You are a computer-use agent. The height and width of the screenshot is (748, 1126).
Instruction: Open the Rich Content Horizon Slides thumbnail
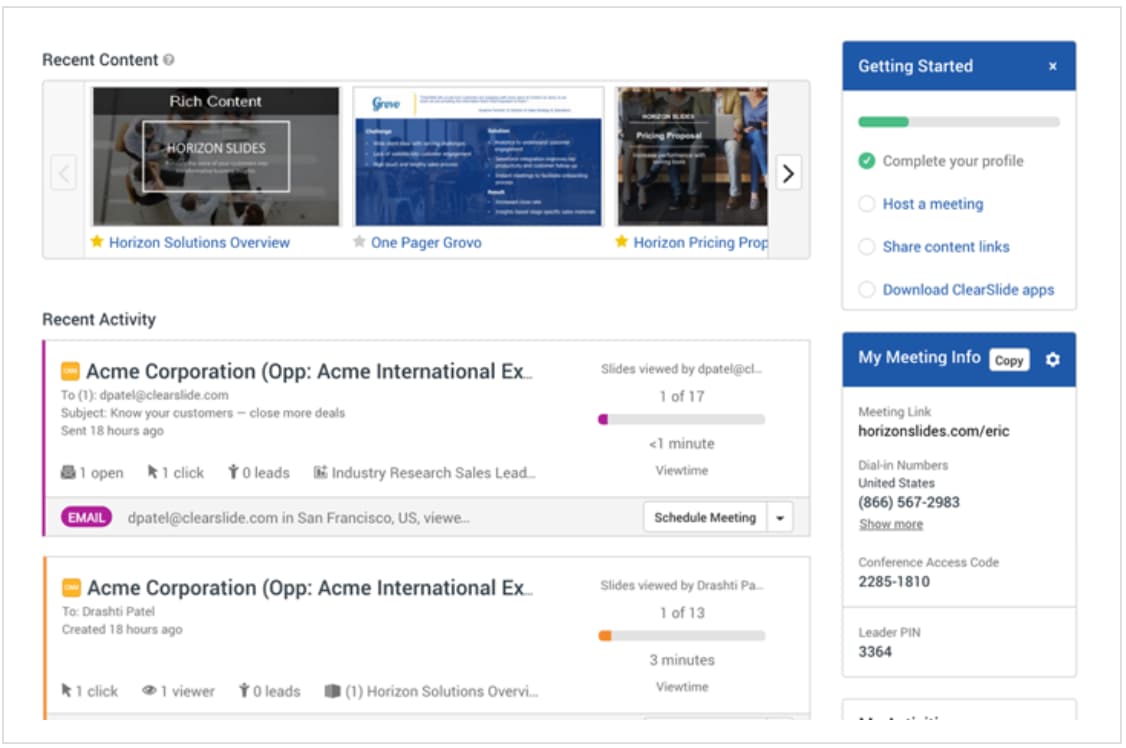point(216,156)
